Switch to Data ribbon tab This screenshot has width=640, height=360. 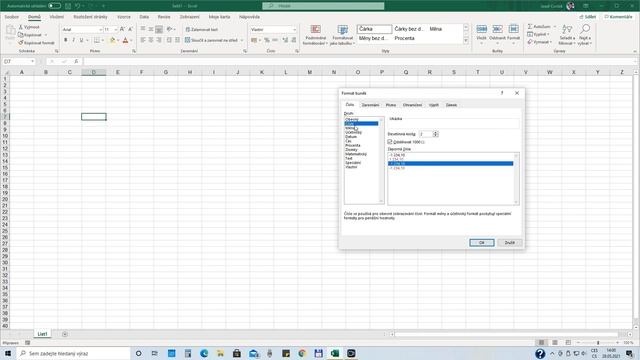click(x=144, y=17)
